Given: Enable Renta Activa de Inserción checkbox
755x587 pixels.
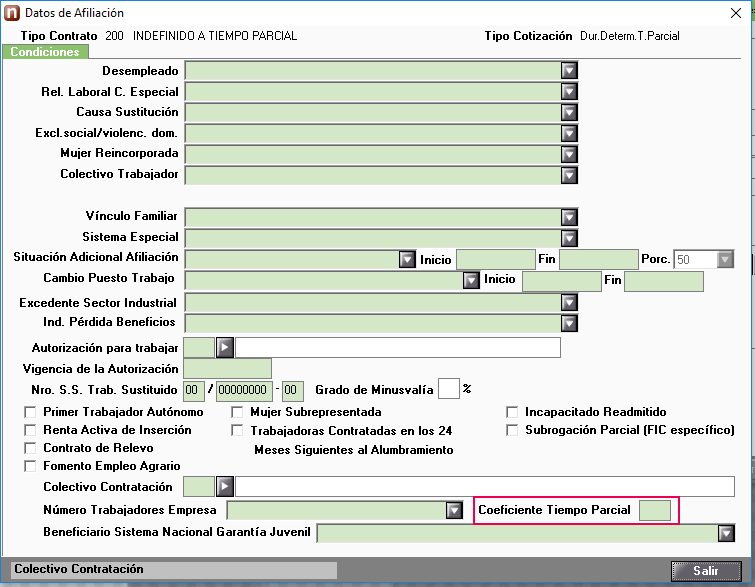Looking at the screenshot, I should (30, 430).
